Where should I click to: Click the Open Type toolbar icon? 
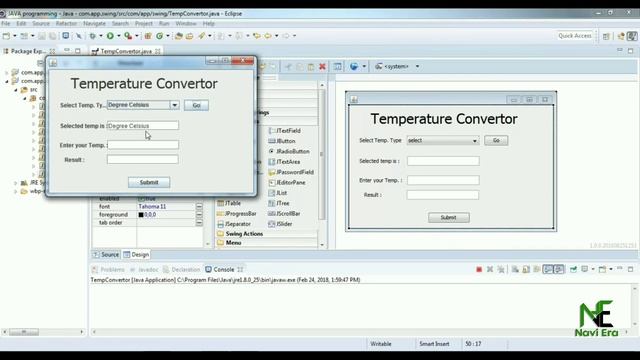(x=178, y=36)
